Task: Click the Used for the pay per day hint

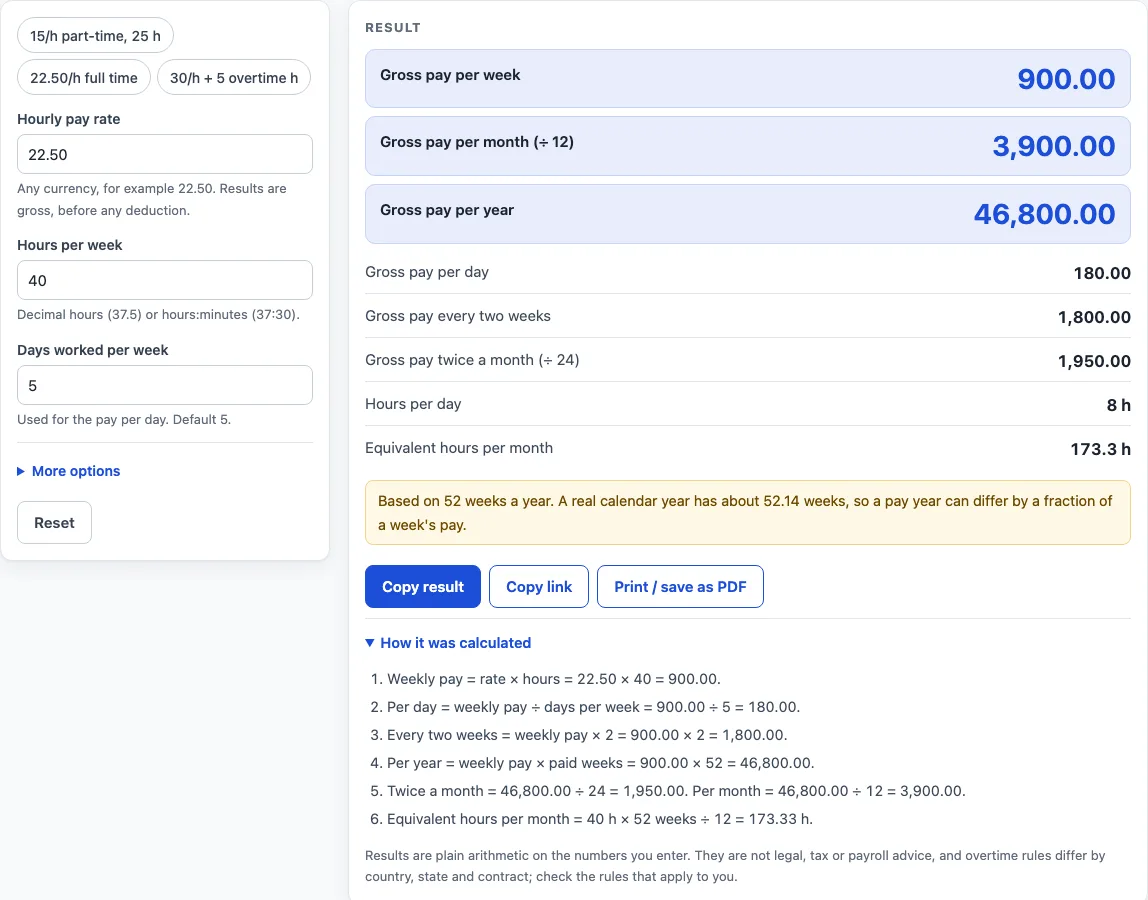Action: coord(124,420)
